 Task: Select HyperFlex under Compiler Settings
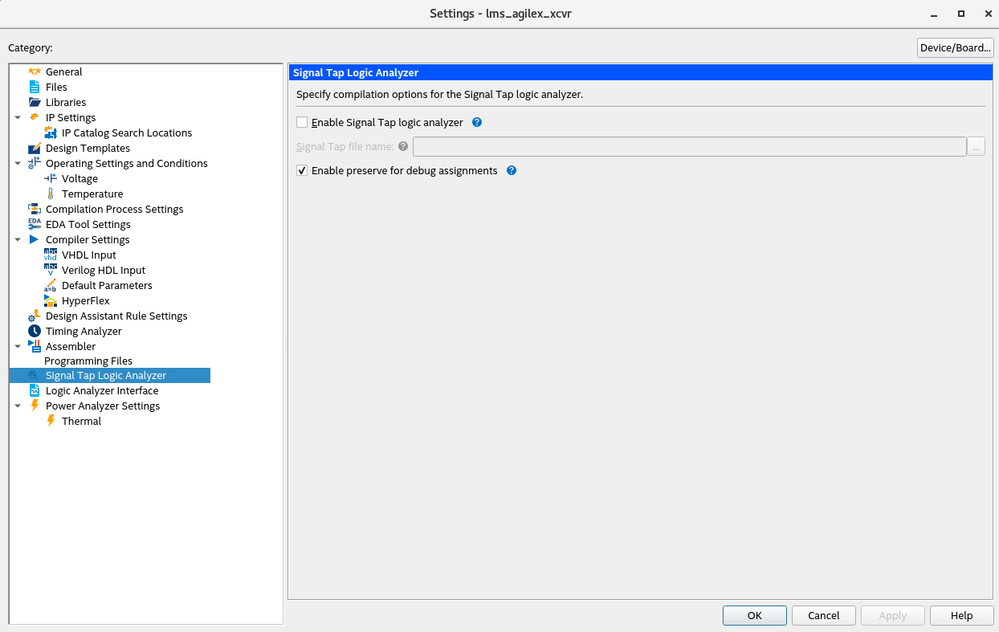pos(85,301)
